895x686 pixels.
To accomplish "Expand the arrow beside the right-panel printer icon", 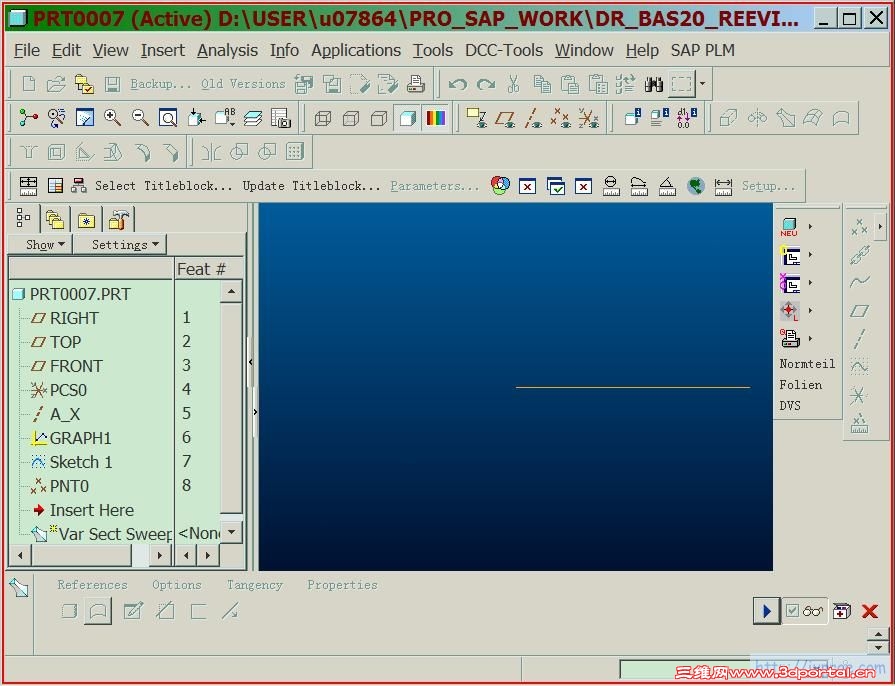I will [x=811, y=338].
